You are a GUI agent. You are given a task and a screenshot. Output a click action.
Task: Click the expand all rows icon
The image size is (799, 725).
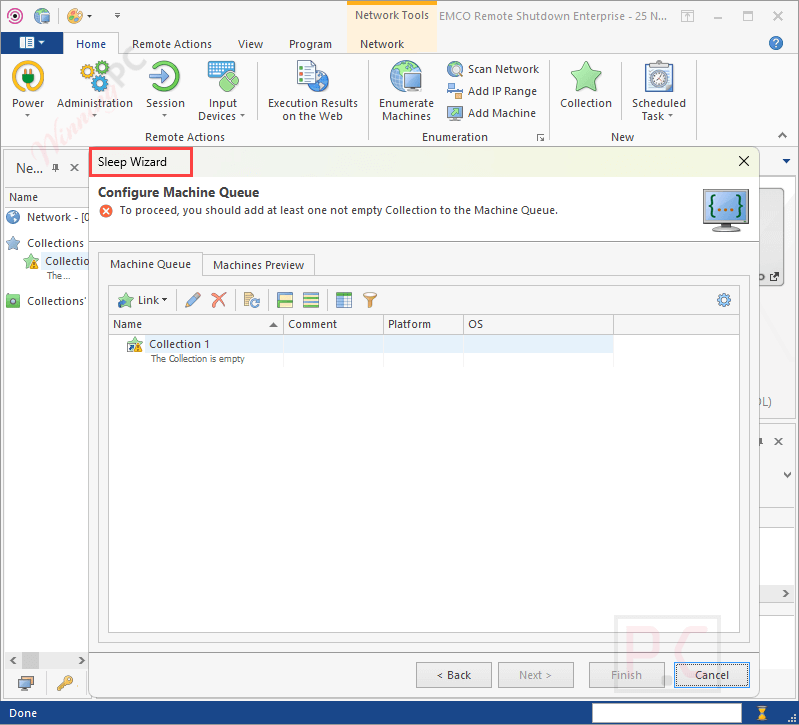click(311, 300)
